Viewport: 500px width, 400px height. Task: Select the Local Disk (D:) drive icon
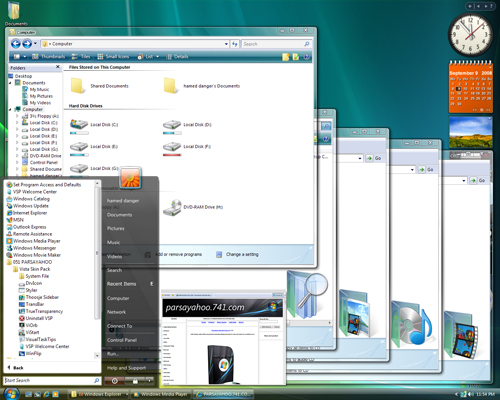pyautogui.click(x=172, y=125)
